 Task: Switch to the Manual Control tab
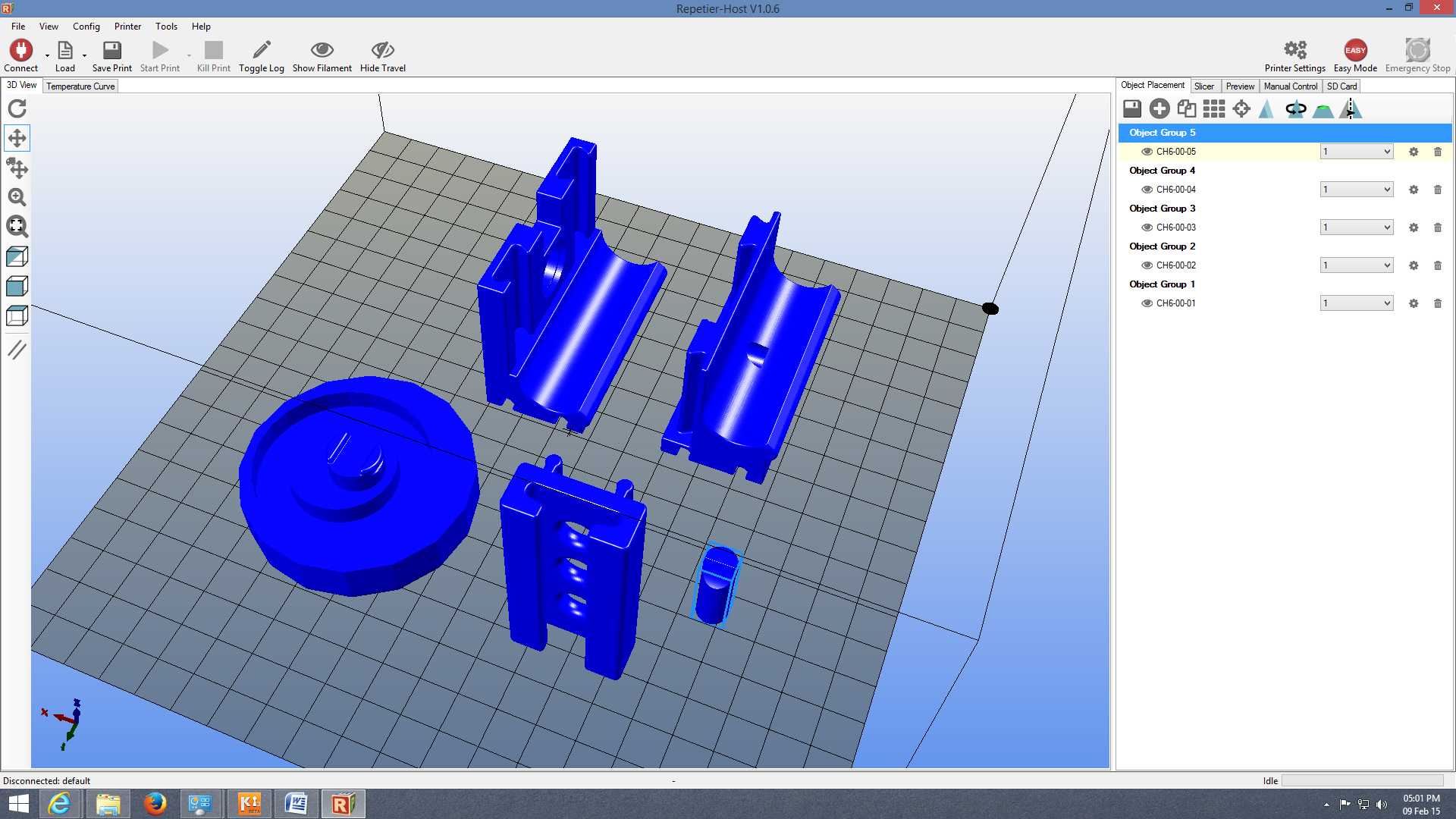point(1291,86)
